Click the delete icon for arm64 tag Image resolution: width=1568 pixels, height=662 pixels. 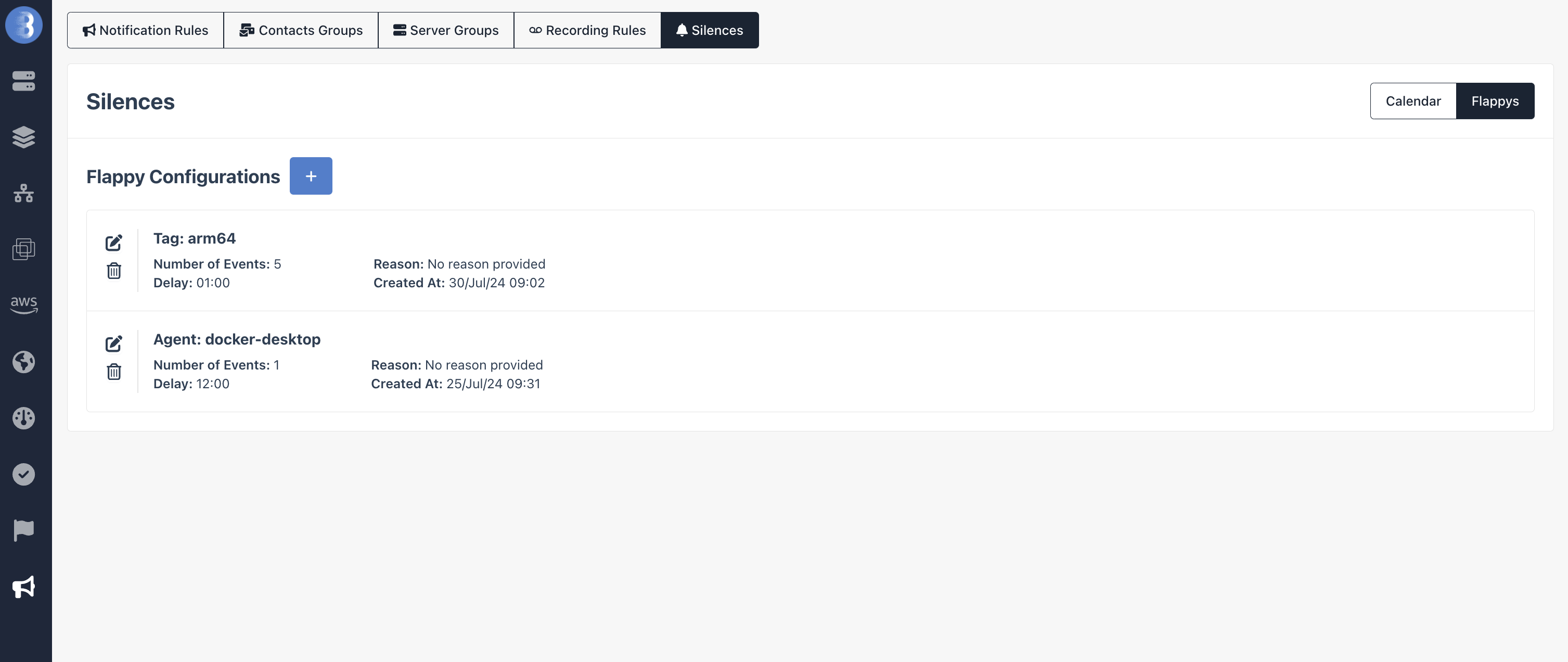pyautogui.click(x=113, y=270)
